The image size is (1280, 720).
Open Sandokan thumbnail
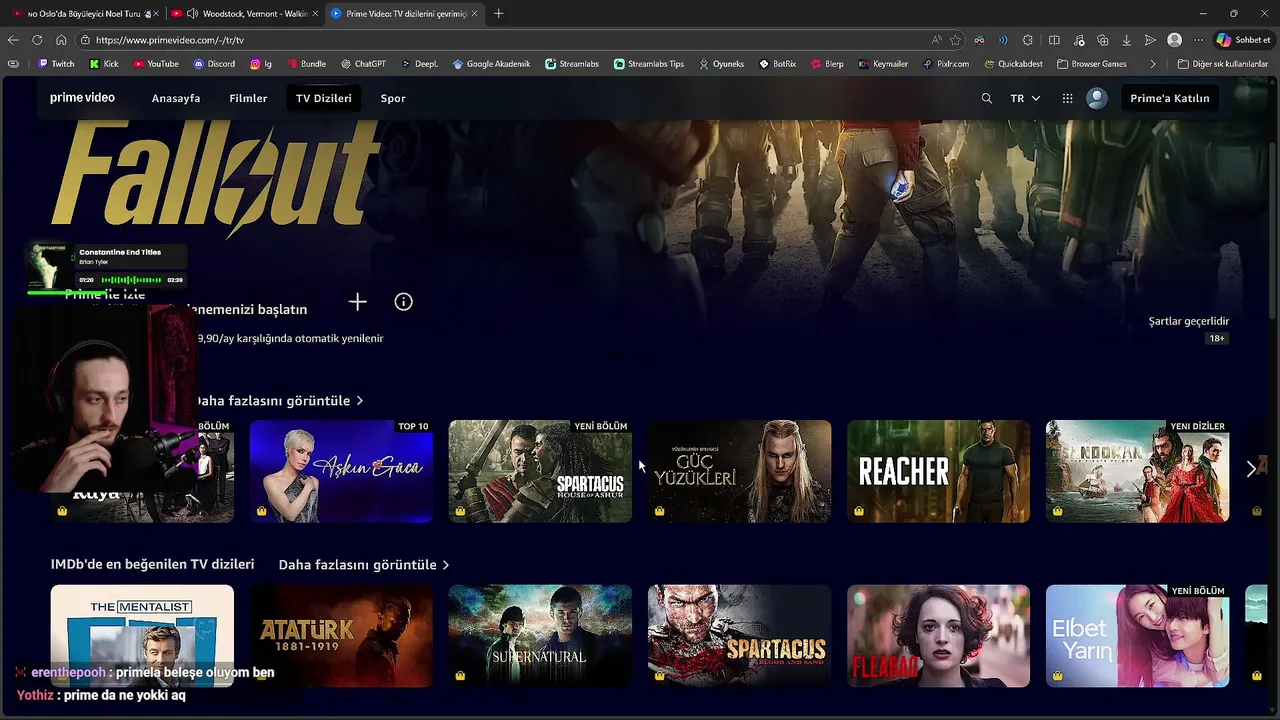(x=1137, y=471)
